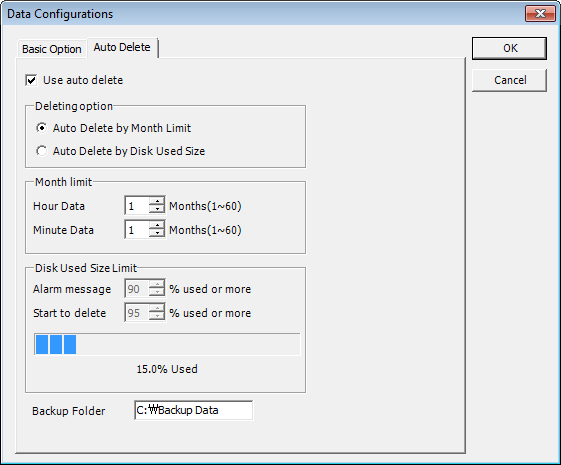This screenshot has width=561, height=465.
Task: Focus the Backup Folder path field
Action: (x=194, y=410)
